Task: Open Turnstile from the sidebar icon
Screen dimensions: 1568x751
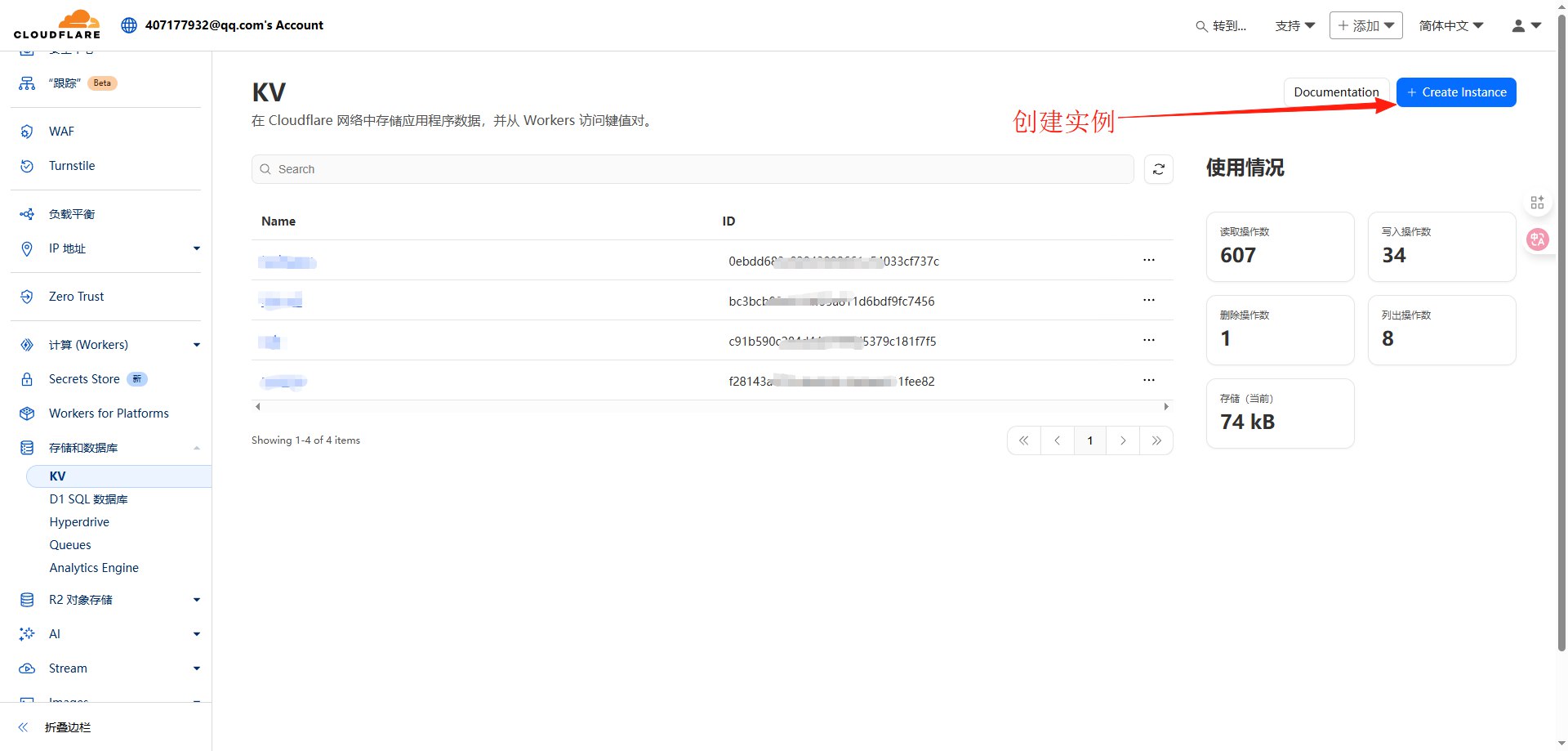Action: coord(26,165)
